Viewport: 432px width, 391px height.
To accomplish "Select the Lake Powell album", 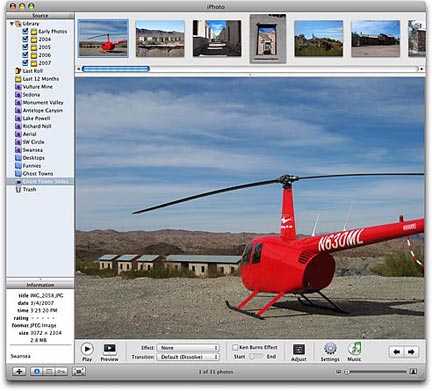I will [36, 118].
